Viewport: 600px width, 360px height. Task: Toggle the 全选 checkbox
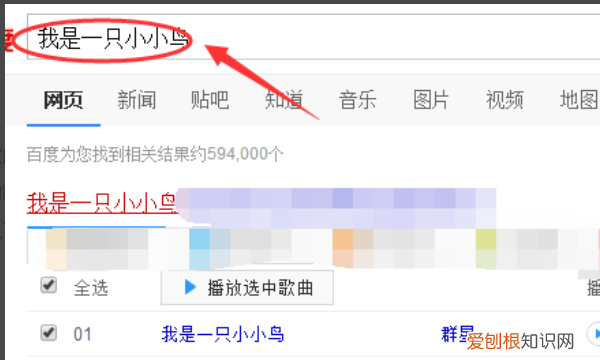click(x=49, y=285)
